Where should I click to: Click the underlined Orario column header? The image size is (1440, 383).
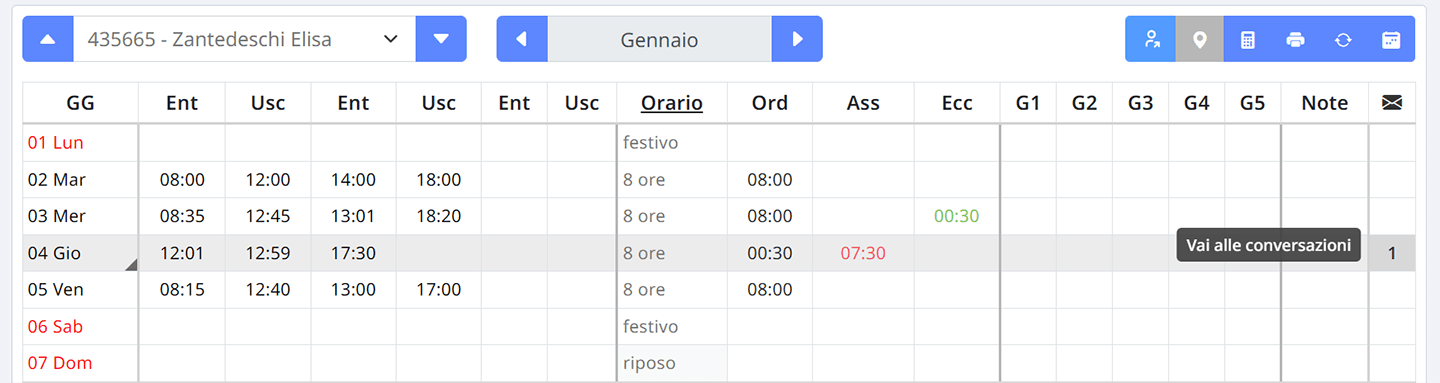[x=672, y=103]
